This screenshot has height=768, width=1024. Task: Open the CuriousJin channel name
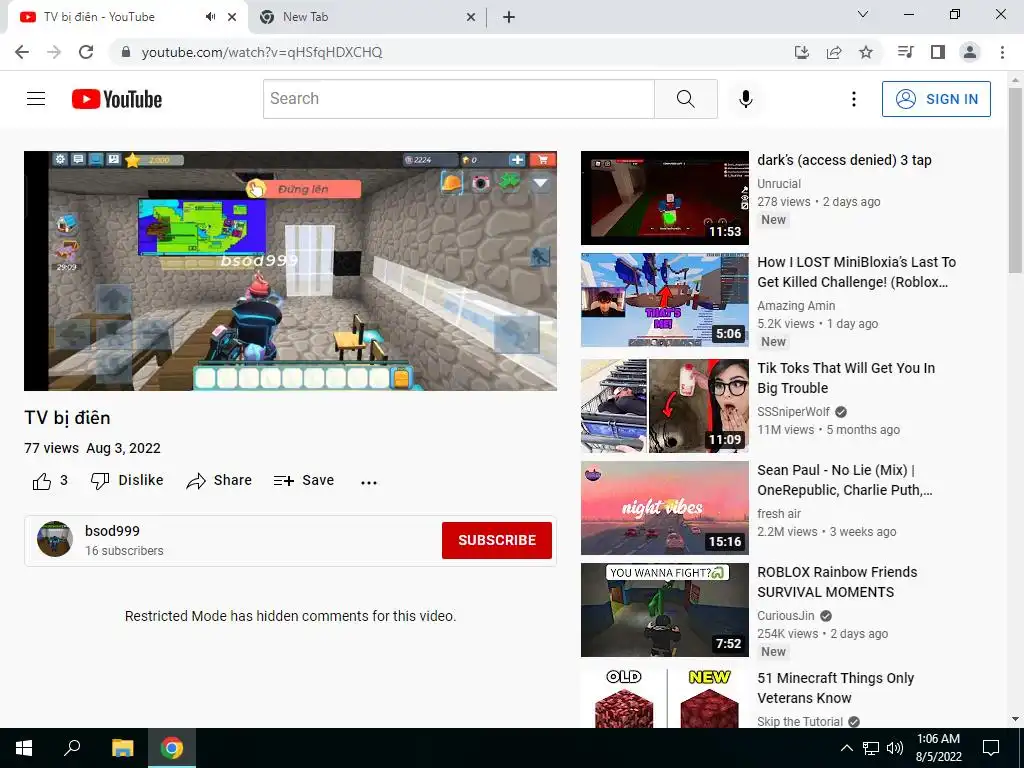[x=786, y=616]
